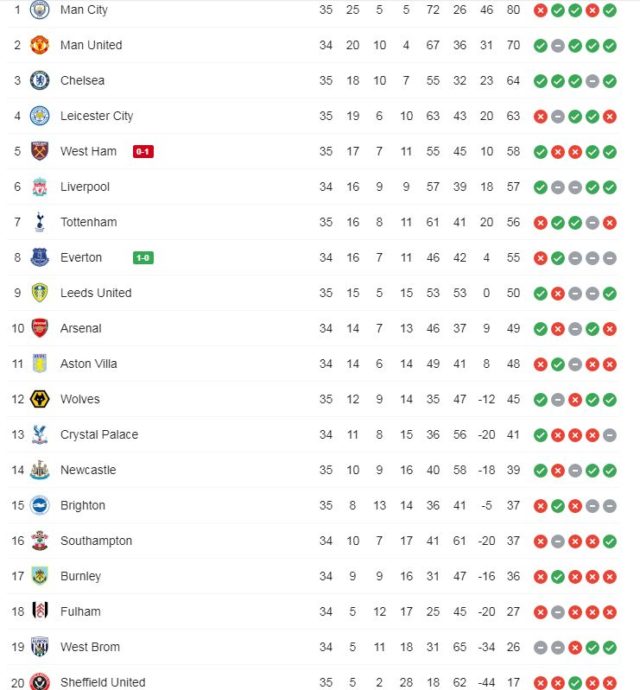This screenshot has height=690, width=640.
Task: Click the Leicester City club crest
Action: tap(39, 116)
